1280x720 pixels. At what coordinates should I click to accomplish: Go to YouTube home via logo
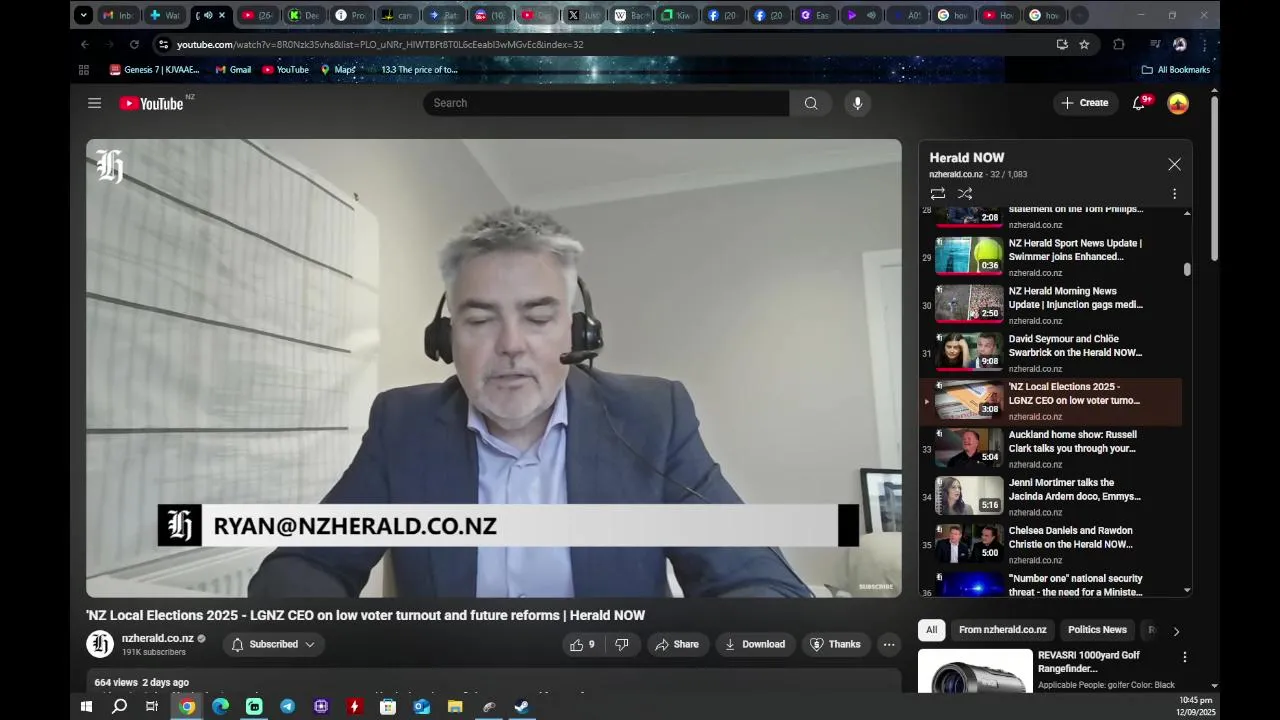coord(151,103)
